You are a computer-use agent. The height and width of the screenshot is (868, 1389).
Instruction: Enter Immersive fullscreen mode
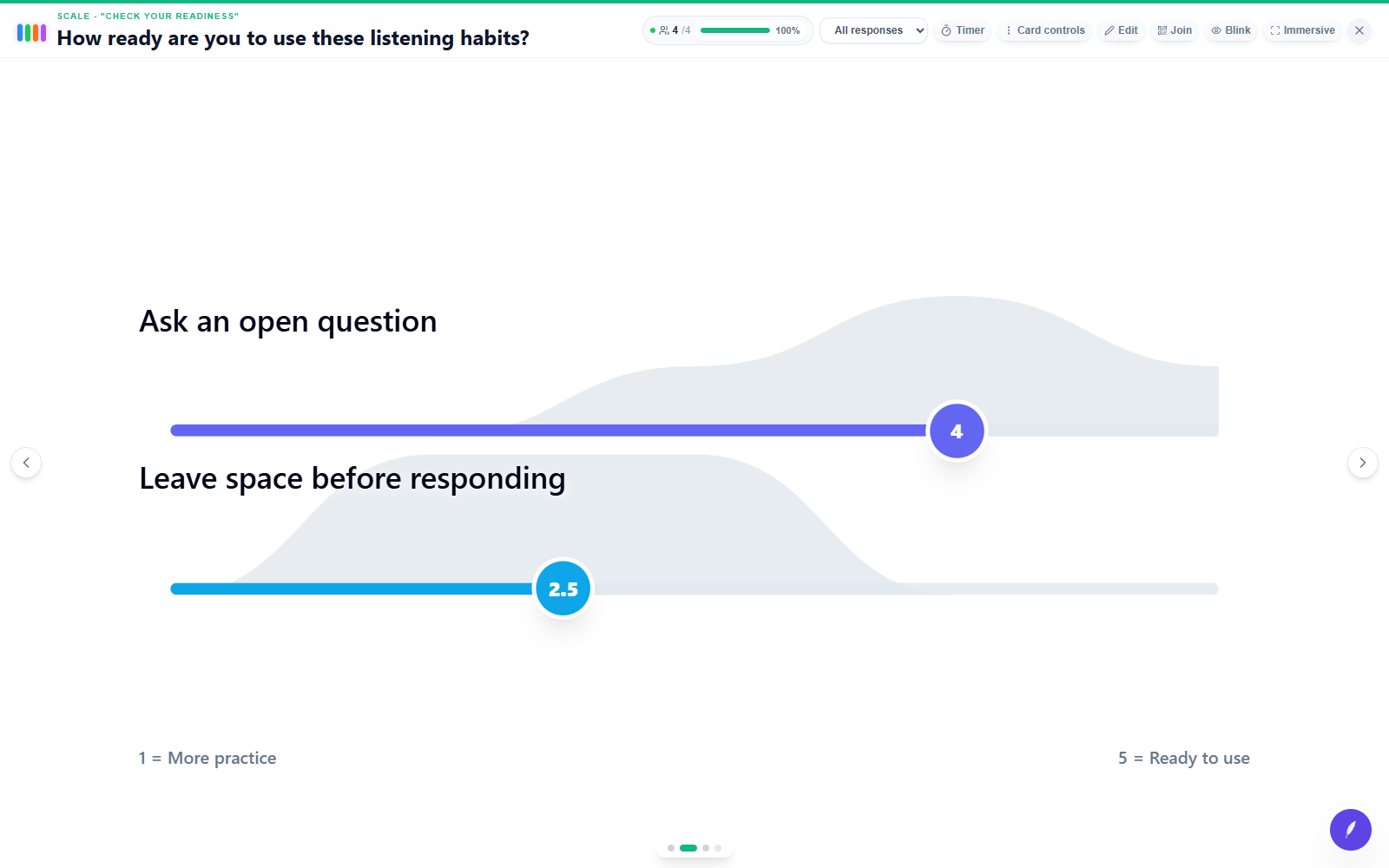point(1302,30)
